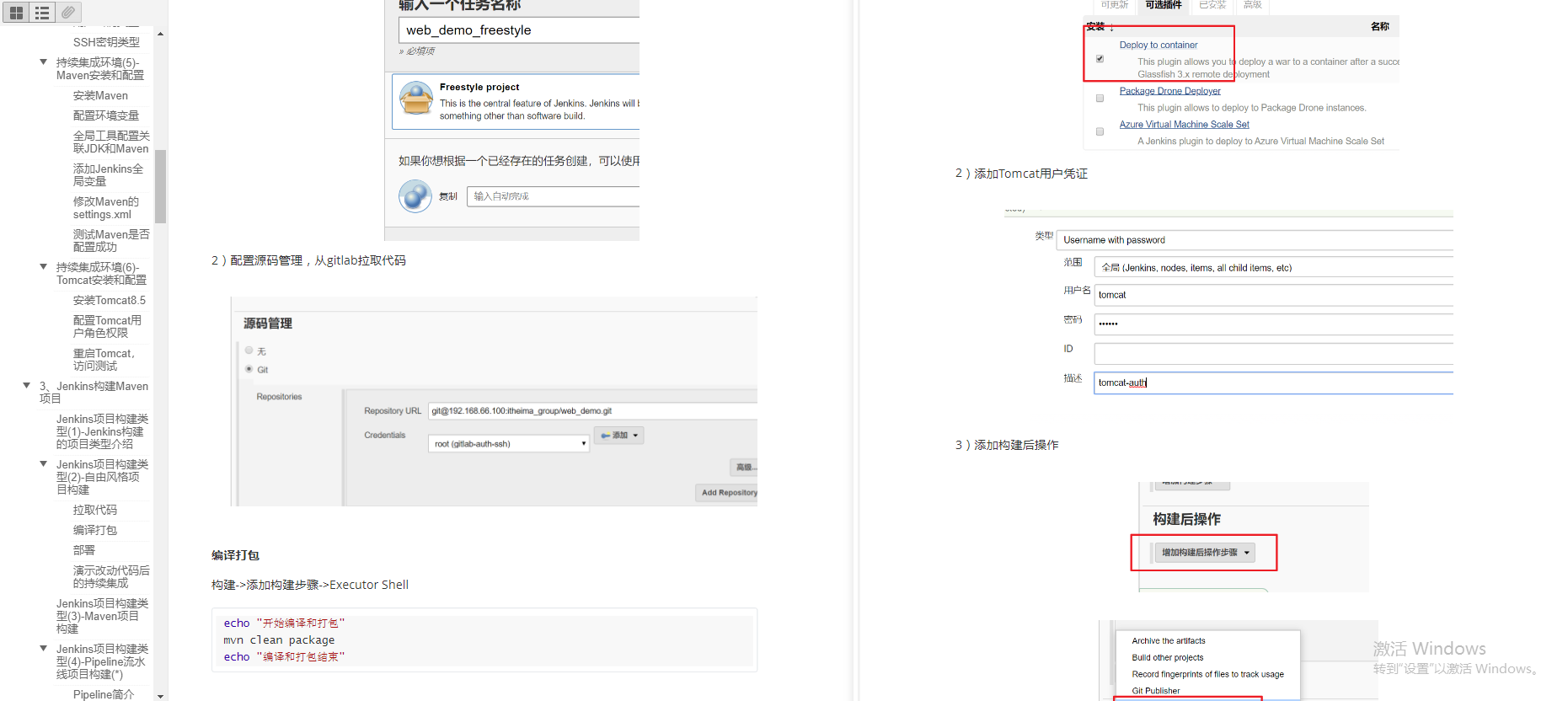Open the root (gitlab-auth-ssh) credentials dropdown
Screen dimensions: 1568x701
point(510,444)
